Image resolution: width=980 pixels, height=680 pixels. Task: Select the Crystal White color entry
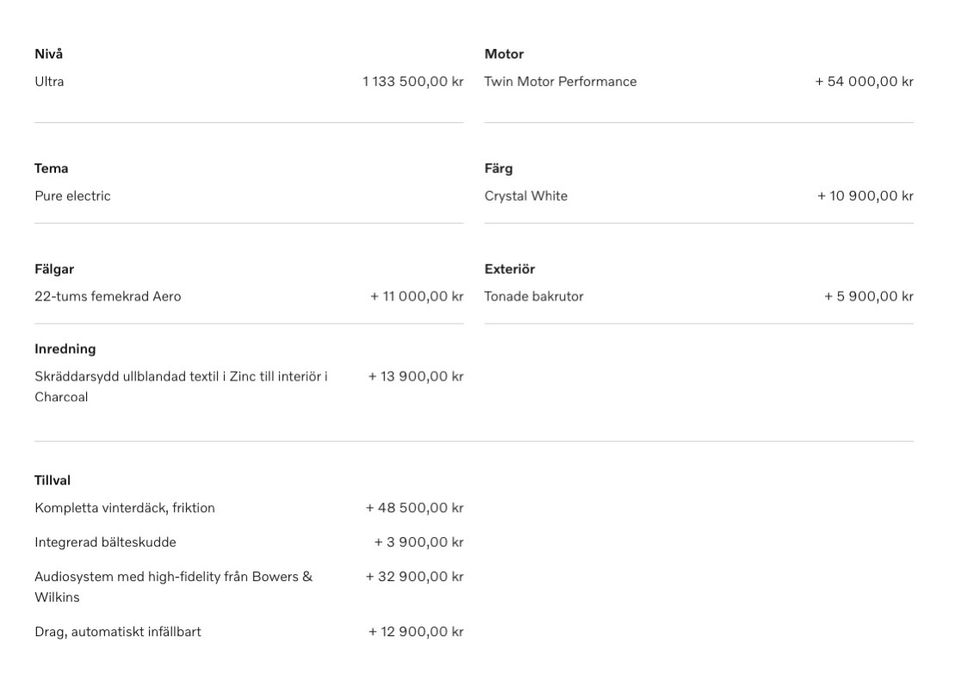(526, 196)
